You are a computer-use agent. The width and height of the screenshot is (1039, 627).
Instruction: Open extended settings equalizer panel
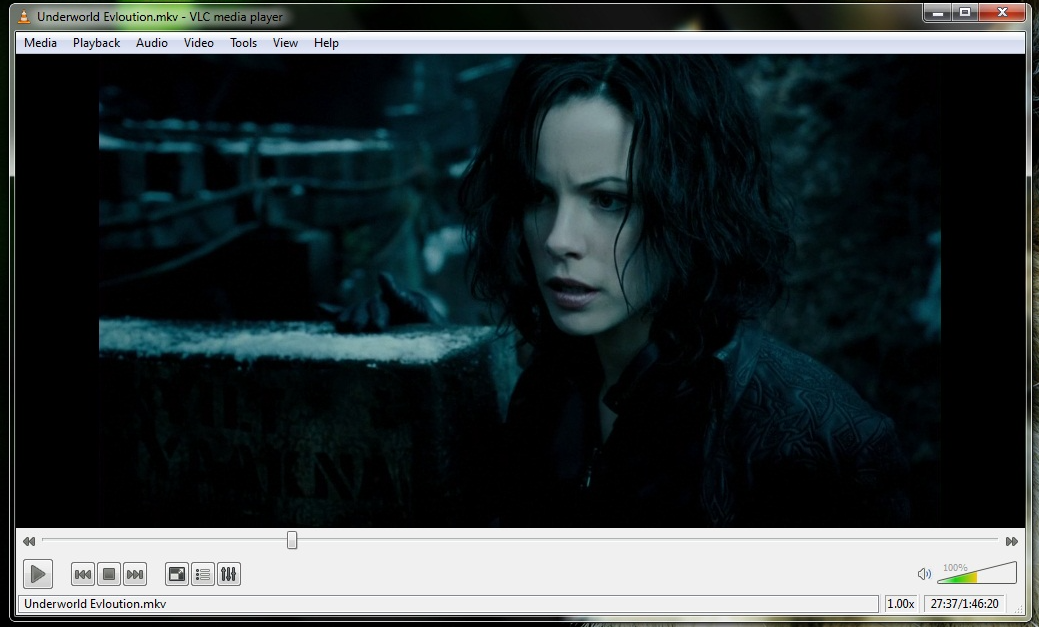(x=227, y=573)
